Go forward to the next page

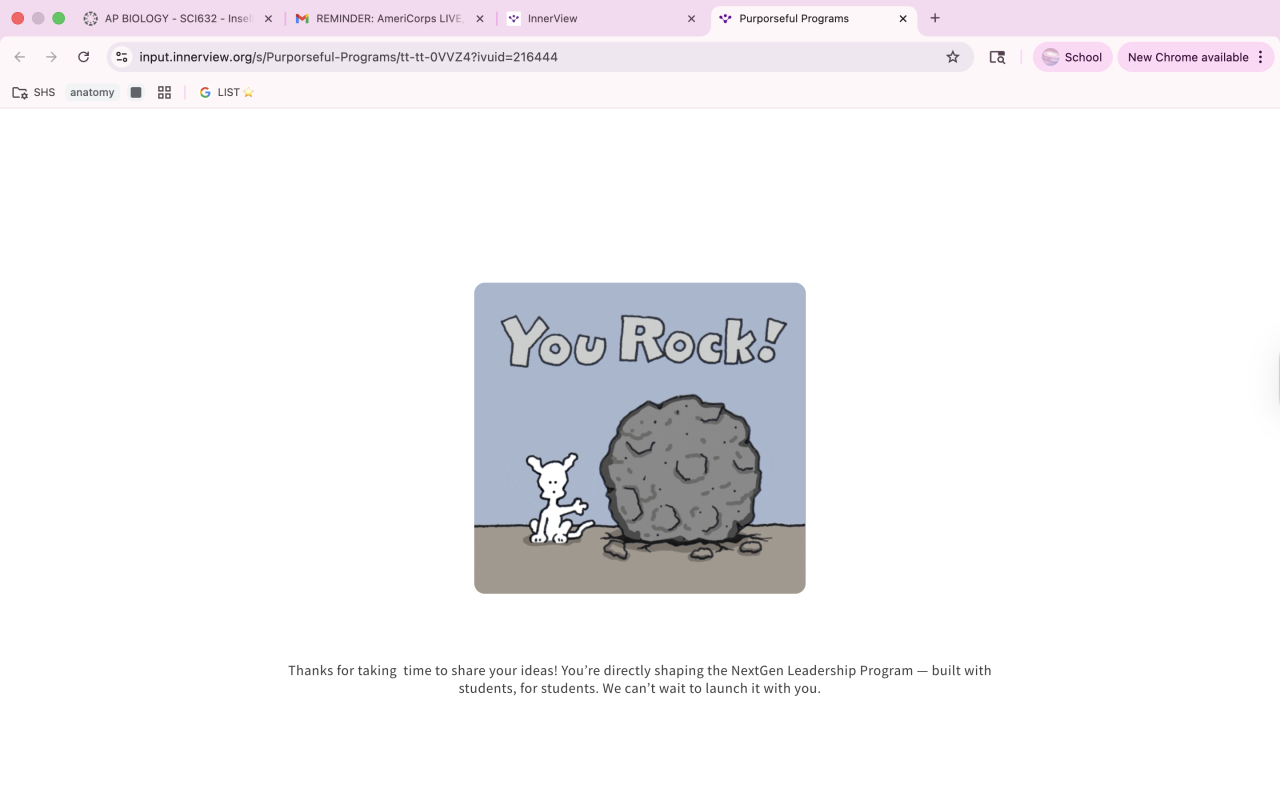tap(52, 57)
